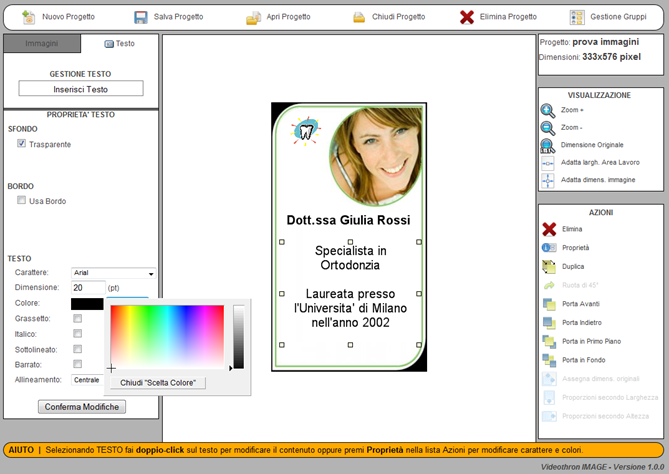This screenshot has height=474, width=669.
Task: Open the Allineamento Centrale dropdown
Action: [87, 380]
